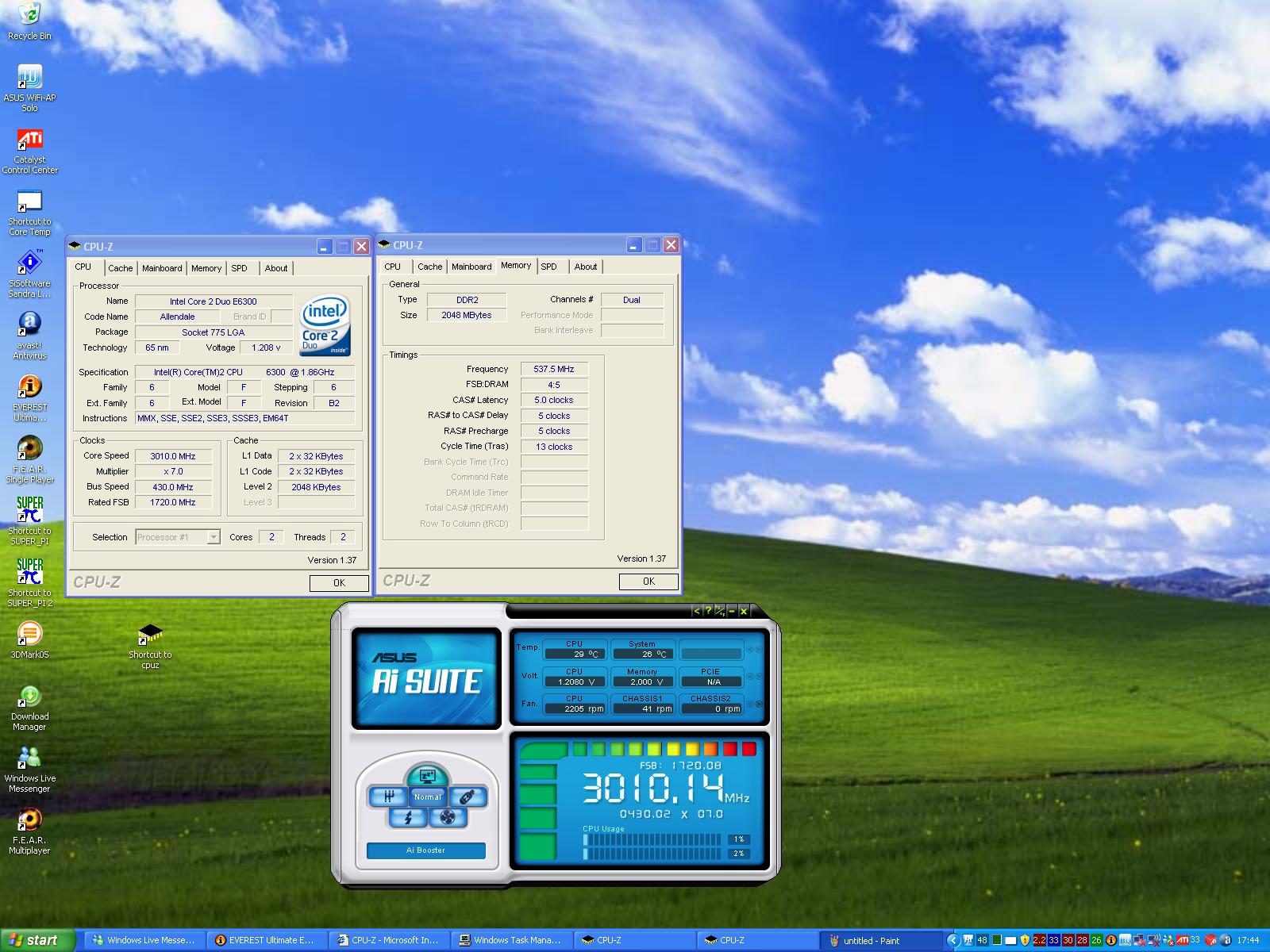Switch to Mainboard tab in left CPU-Z
1270x952 pixels.
tap(162, 268)
